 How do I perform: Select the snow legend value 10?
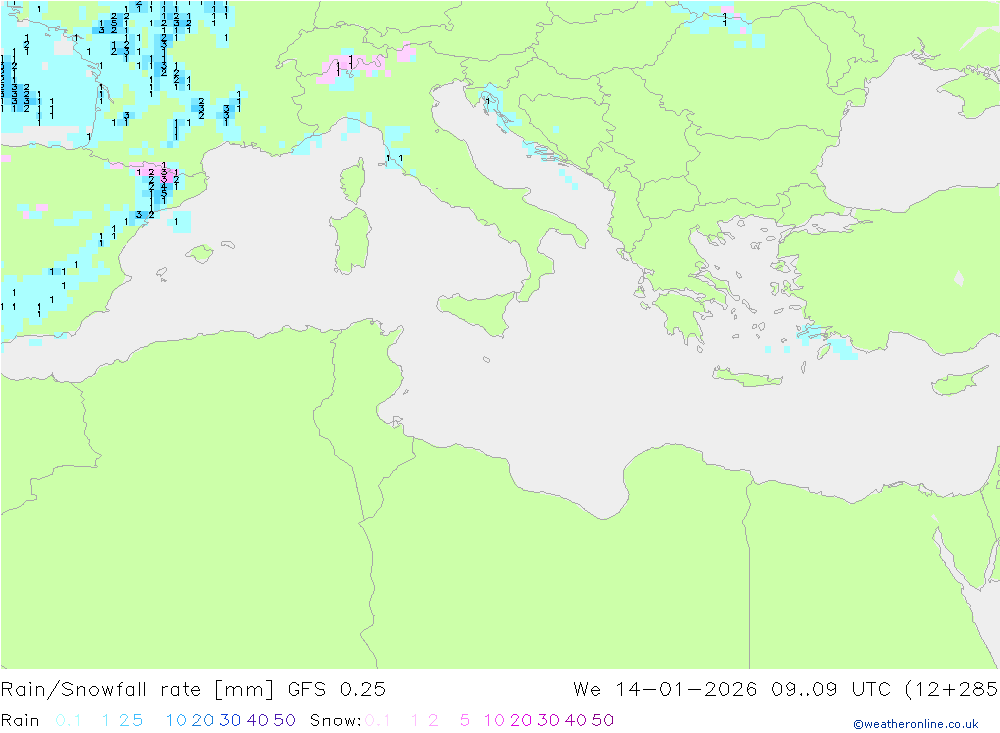[x=494, y=720]
